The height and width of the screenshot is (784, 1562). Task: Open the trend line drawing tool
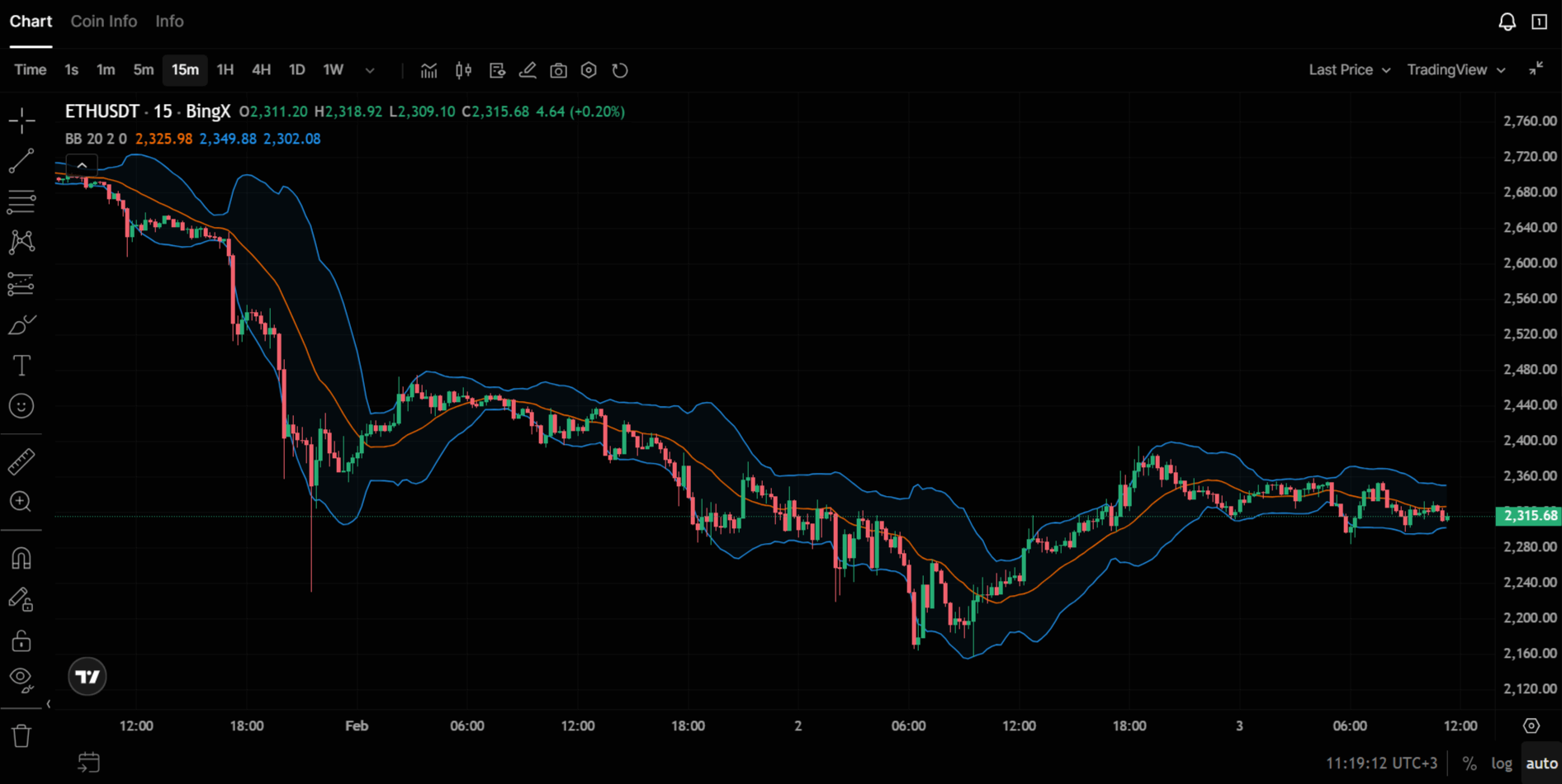(21, 161)
